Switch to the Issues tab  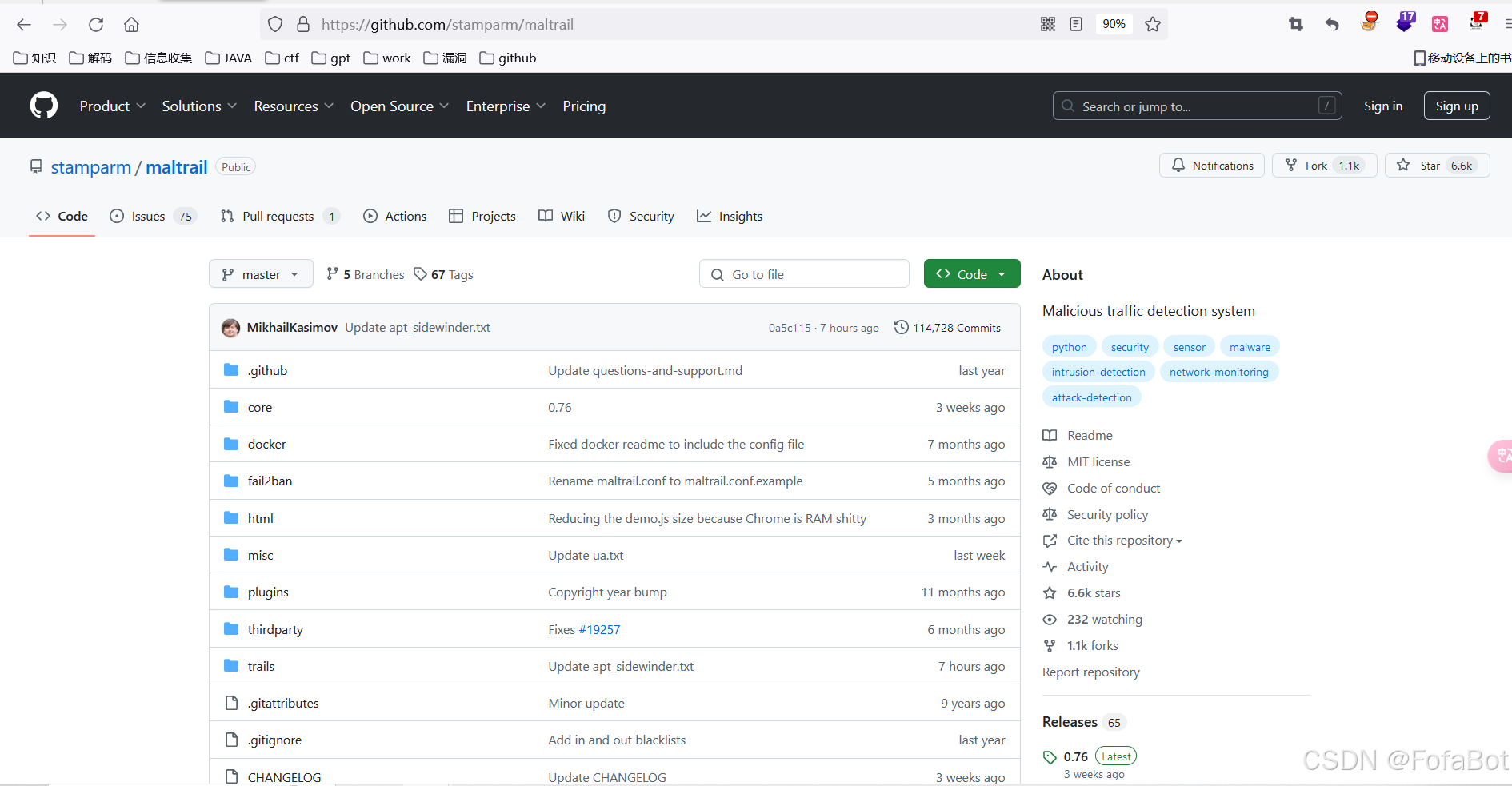click(153, 216)
